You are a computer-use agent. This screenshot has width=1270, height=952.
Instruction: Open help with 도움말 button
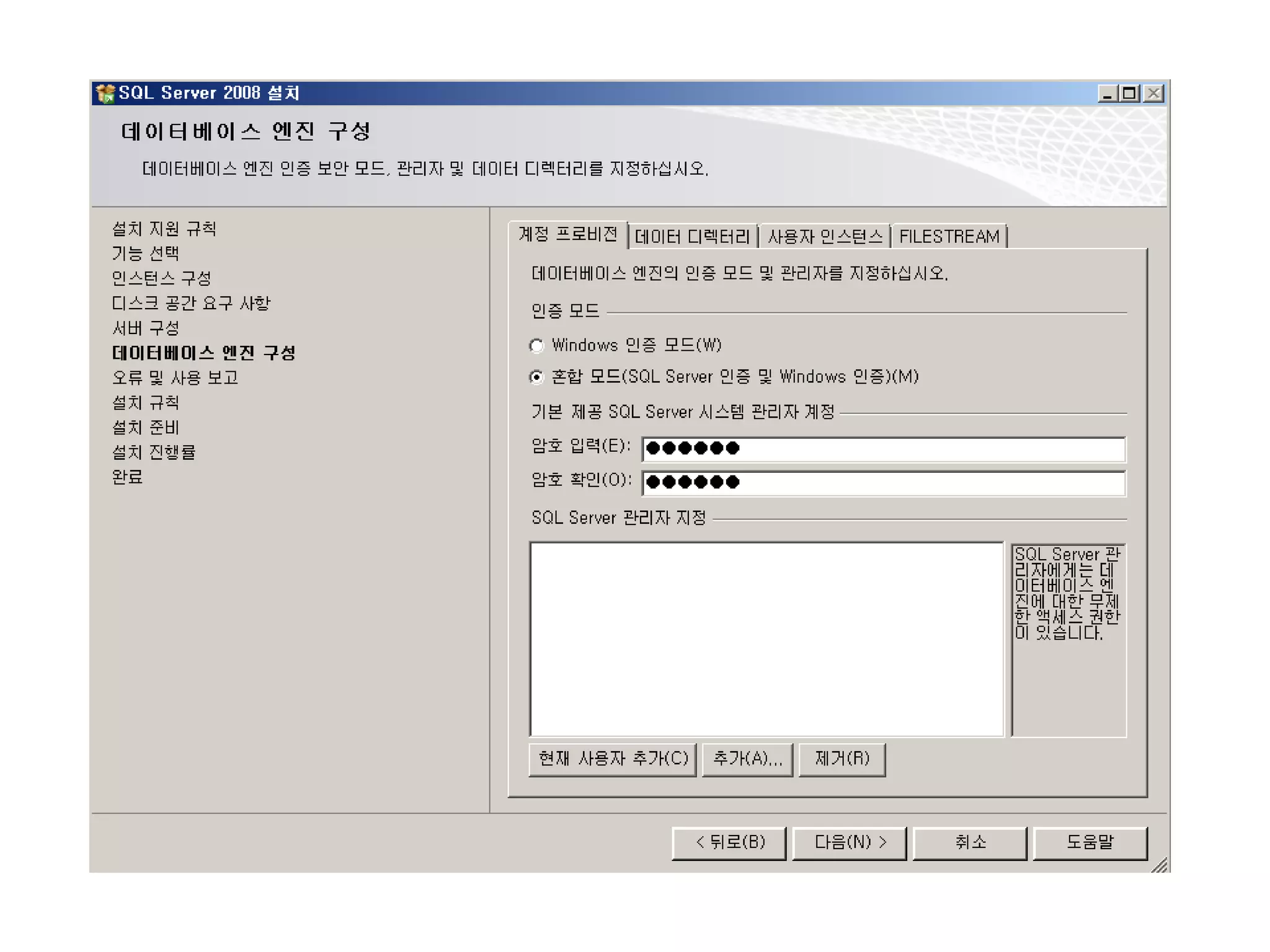(x=1090, y=842)
